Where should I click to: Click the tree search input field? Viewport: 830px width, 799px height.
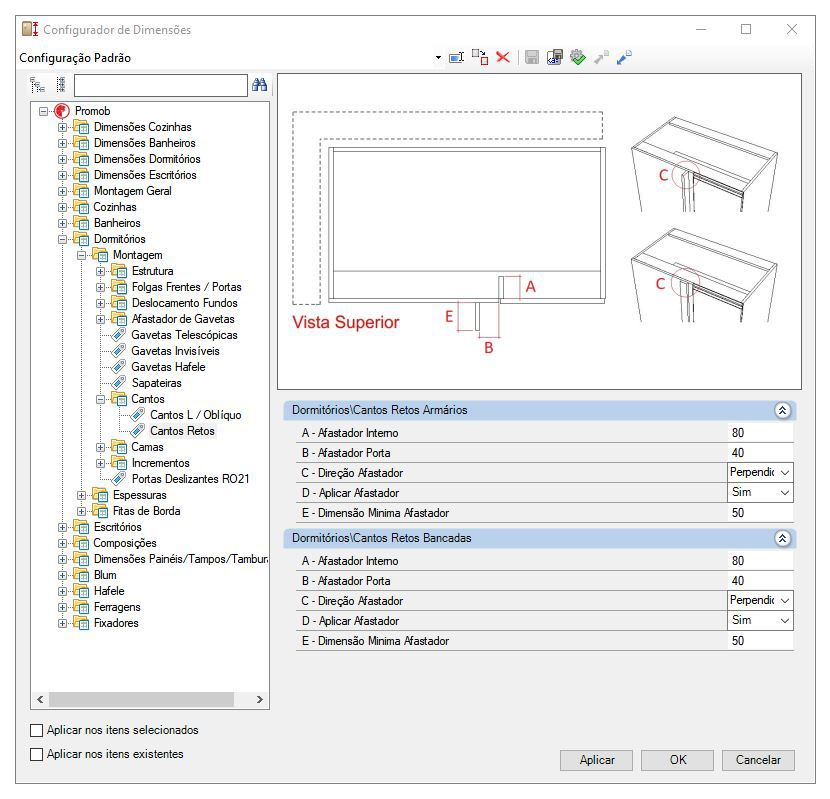tap(161, 85)
